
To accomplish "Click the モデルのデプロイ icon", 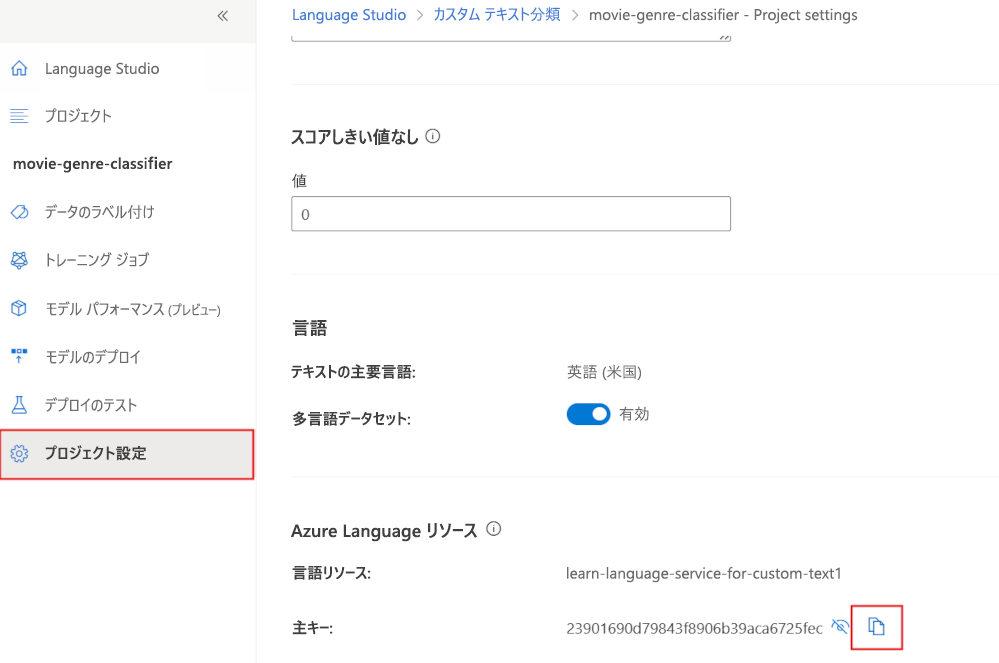I will (x=19, y=356).
